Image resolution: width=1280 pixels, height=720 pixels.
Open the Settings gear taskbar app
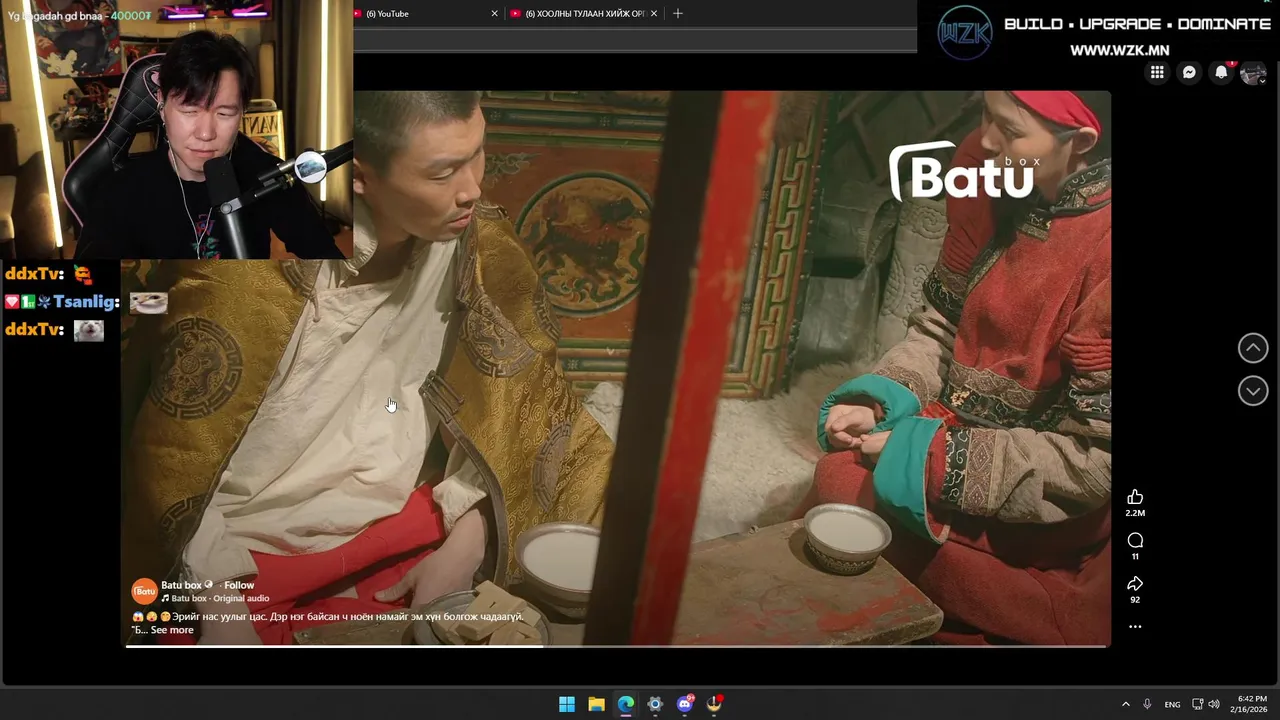[655, 704]
